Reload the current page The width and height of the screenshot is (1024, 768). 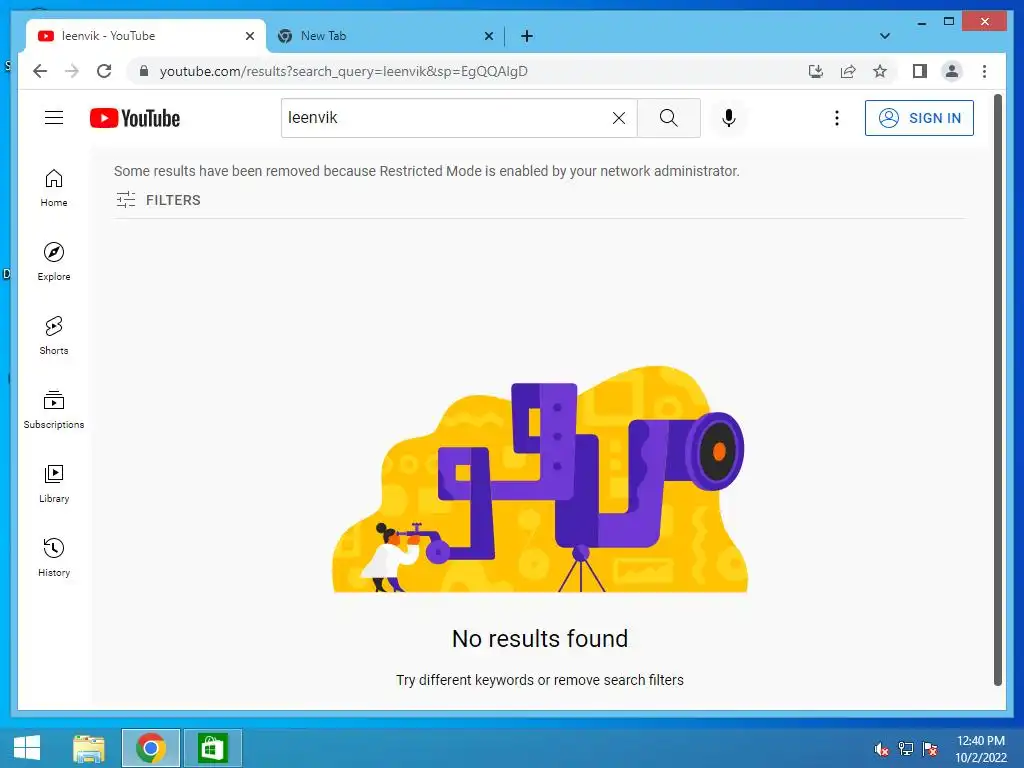pyautogui.click(x=104, y=71)
